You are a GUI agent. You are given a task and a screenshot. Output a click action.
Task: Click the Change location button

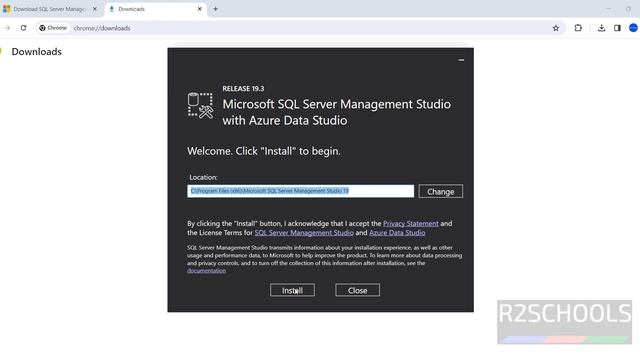click(441, 191)
